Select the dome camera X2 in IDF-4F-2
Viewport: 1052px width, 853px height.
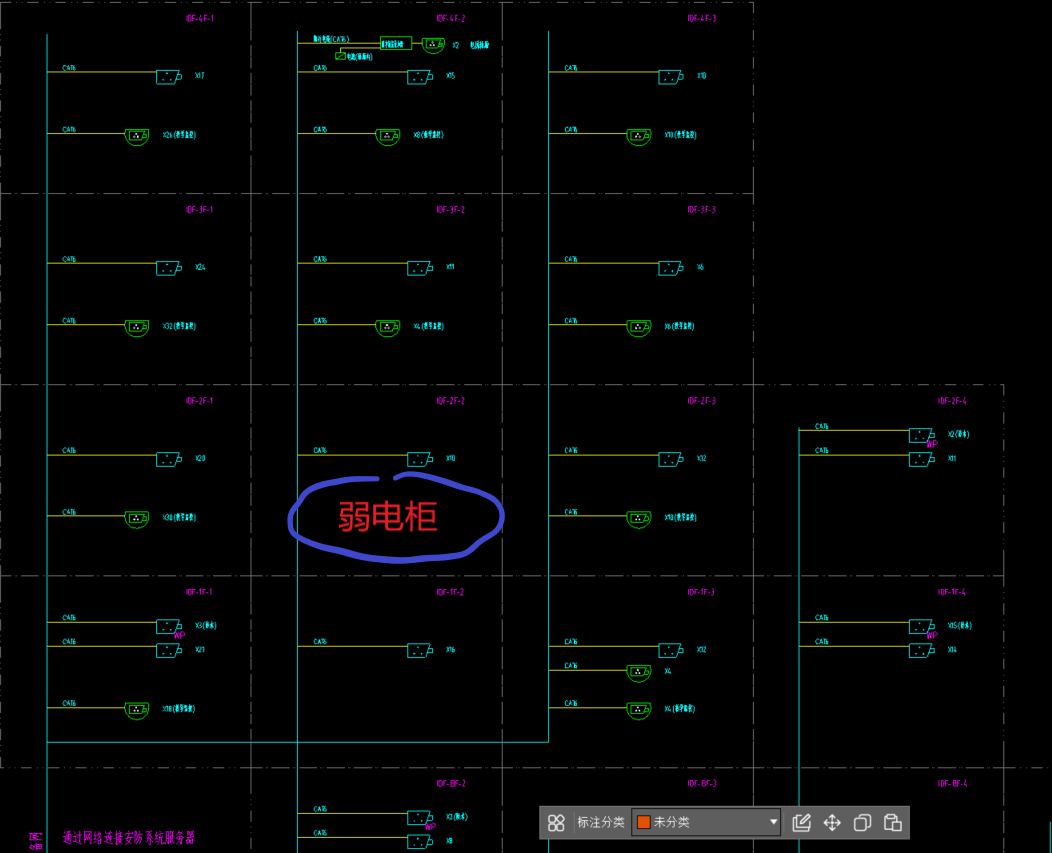pyautogui.click(x=433, y=46)
